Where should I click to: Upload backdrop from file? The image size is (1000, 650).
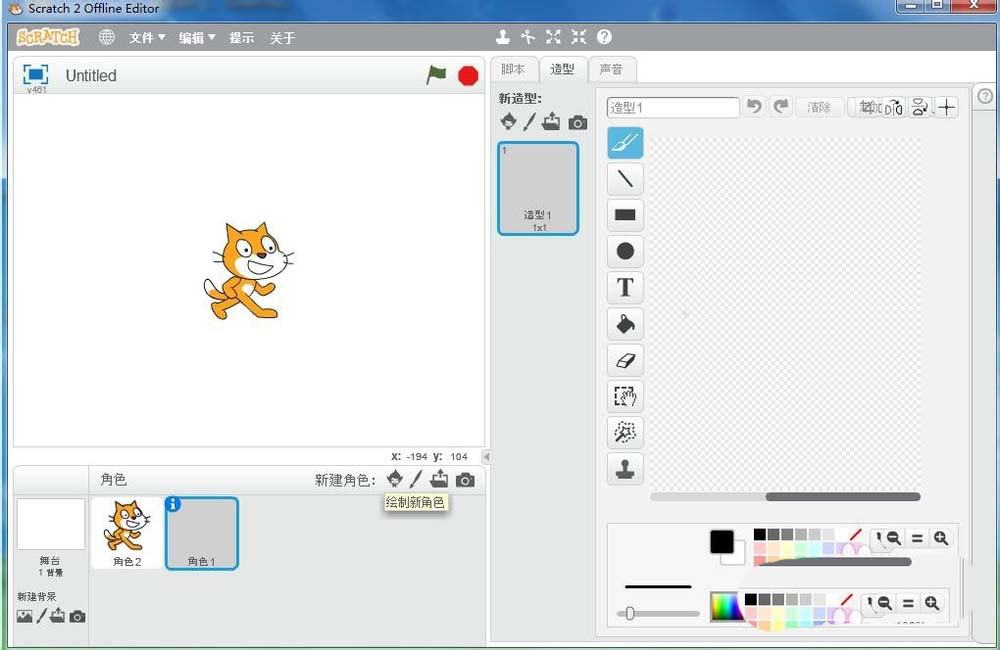pyautogui.click(x=57, y=616)
